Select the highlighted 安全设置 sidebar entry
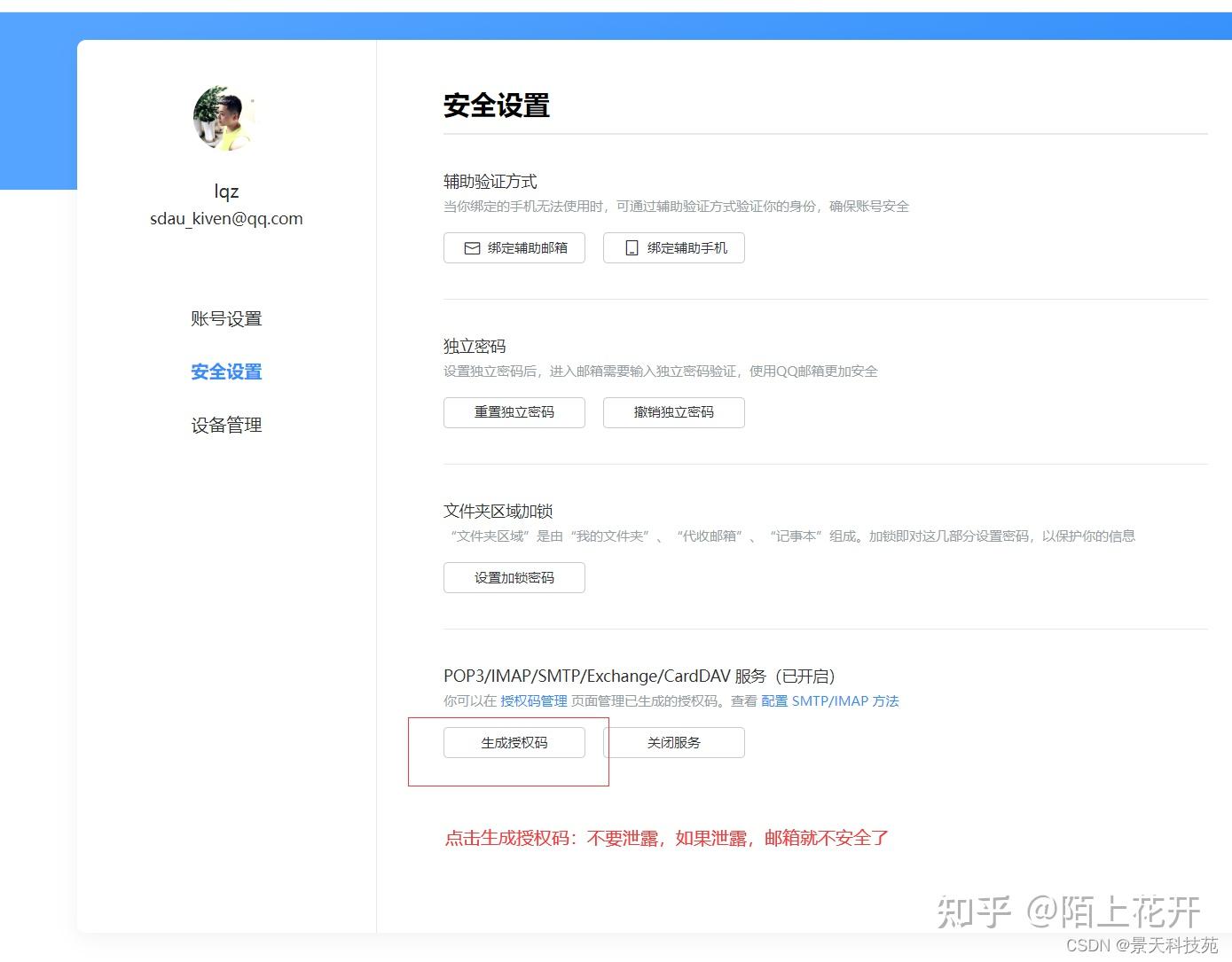 (226, 372)
